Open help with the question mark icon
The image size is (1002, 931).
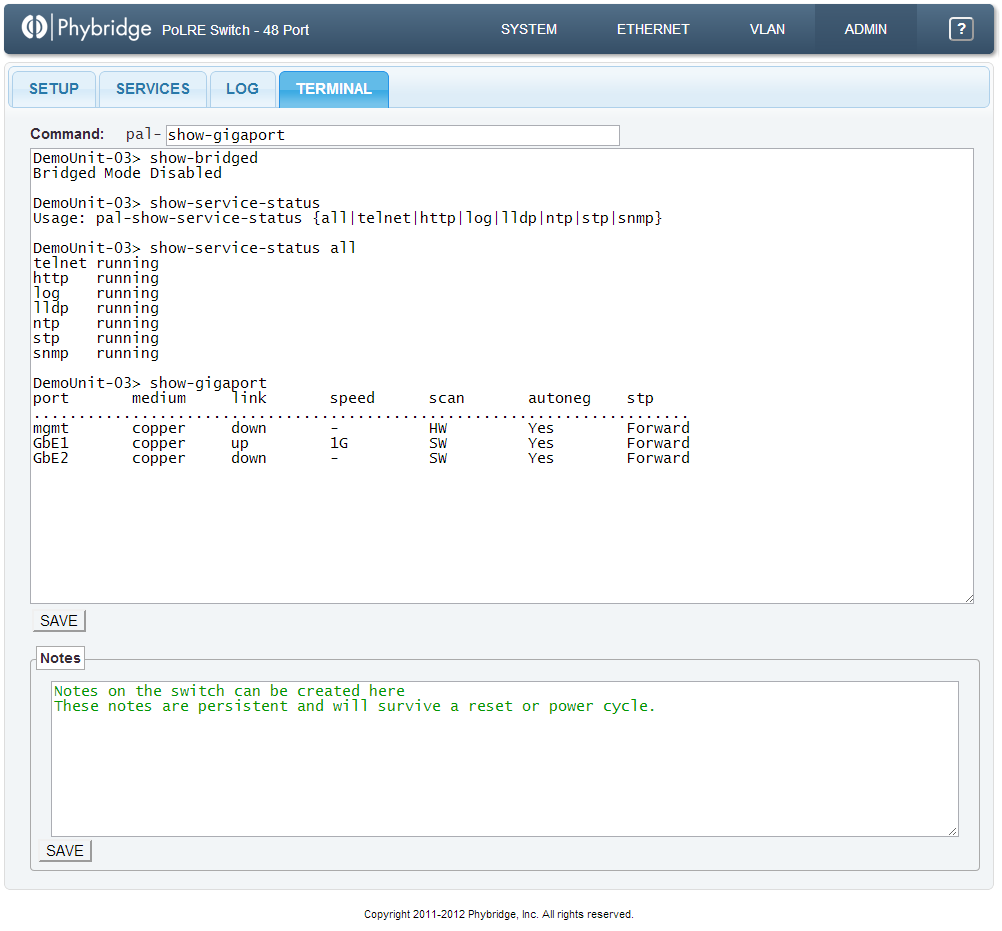coord(961,29)
